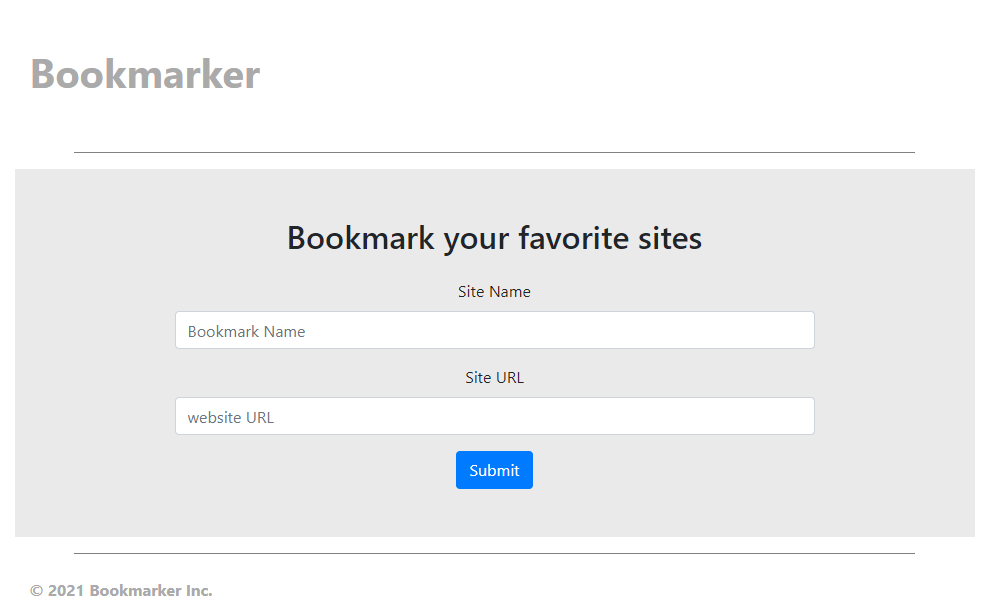The height and width of the screenshot is (612, 988).
Task: Click the 'Bookmark your favorite sites' heading
Action: point(494,238)
